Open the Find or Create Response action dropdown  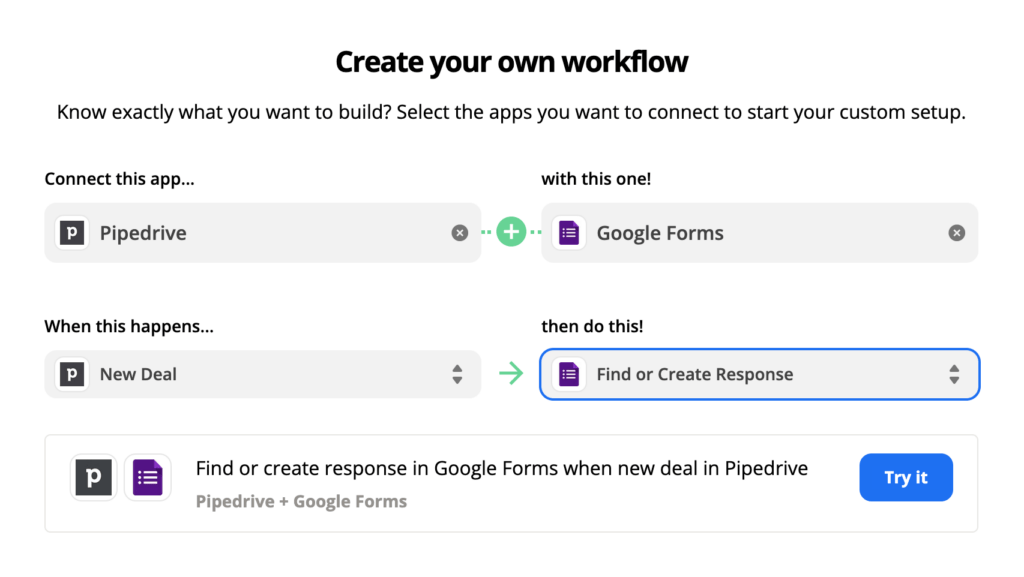tap(760, 374)
